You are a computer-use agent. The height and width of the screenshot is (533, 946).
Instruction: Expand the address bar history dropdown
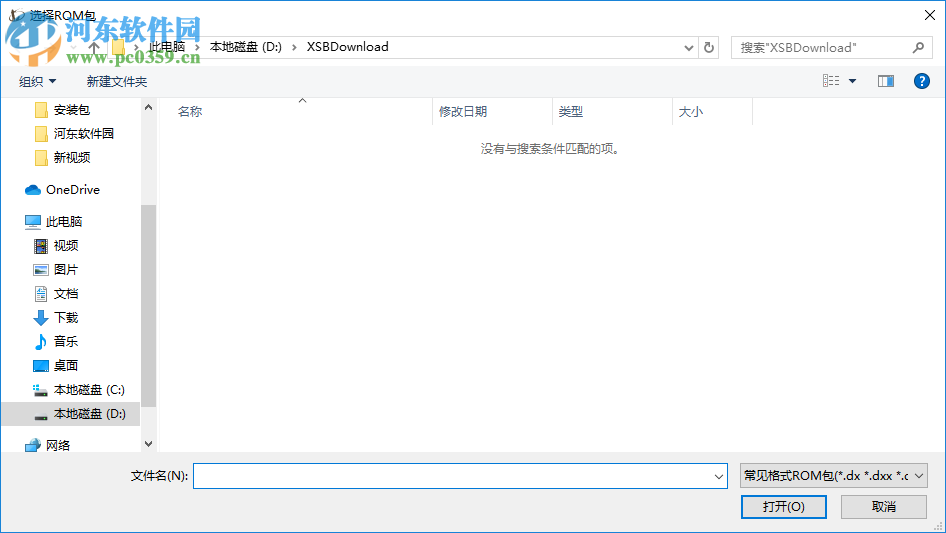coord(688,48)
